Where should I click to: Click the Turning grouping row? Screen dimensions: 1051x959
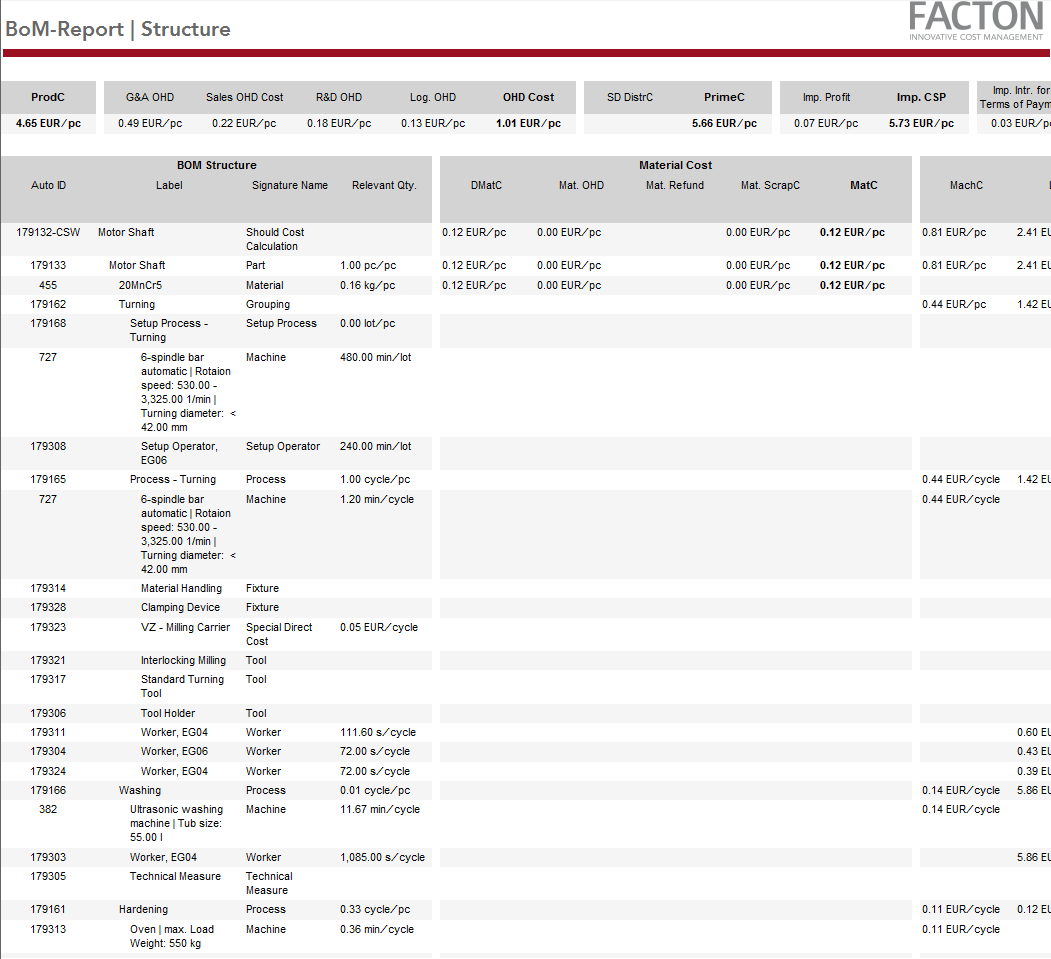pyautogui.click(x=137, y=304)
